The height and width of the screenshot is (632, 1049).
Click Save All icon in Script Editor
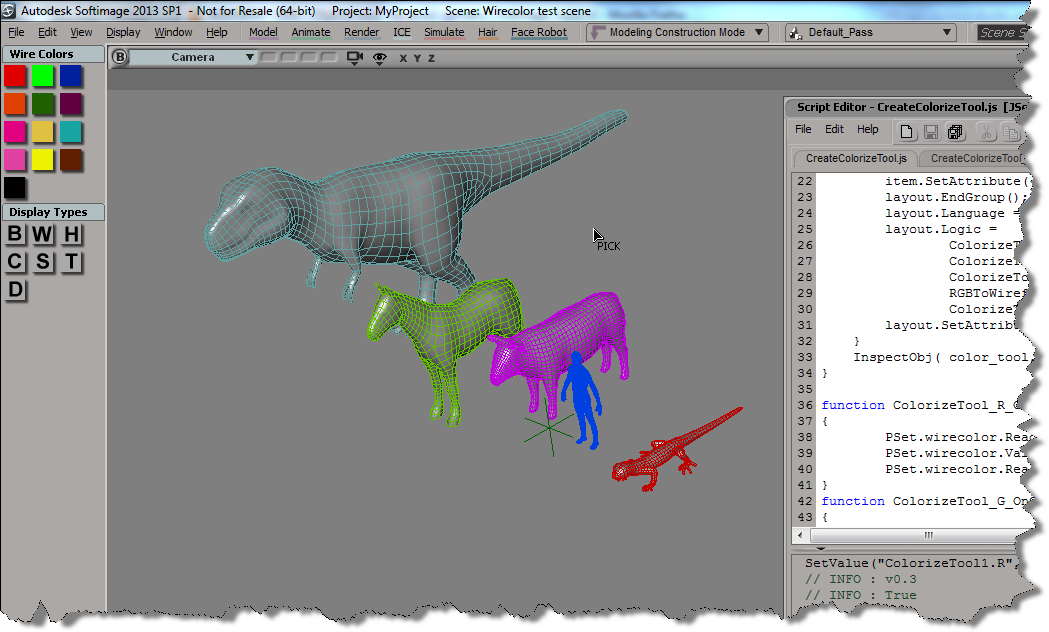click(x=955, y=131)
